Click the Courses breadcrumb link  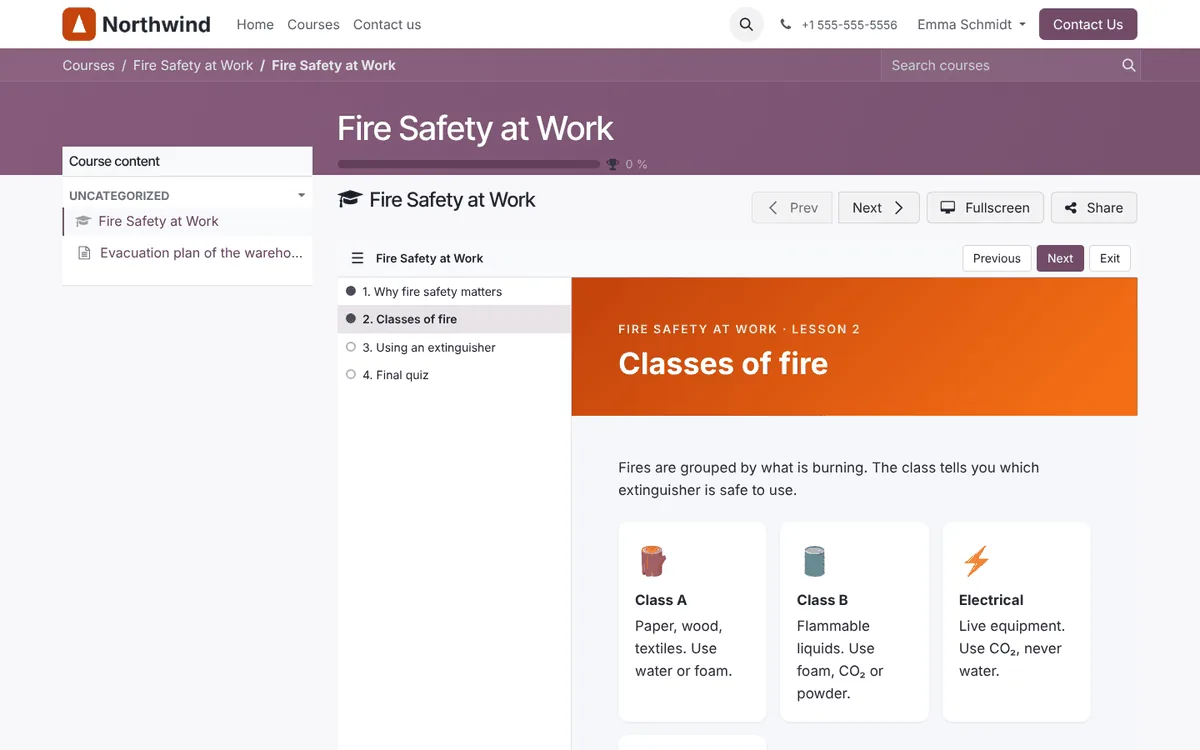pos(89,65)
